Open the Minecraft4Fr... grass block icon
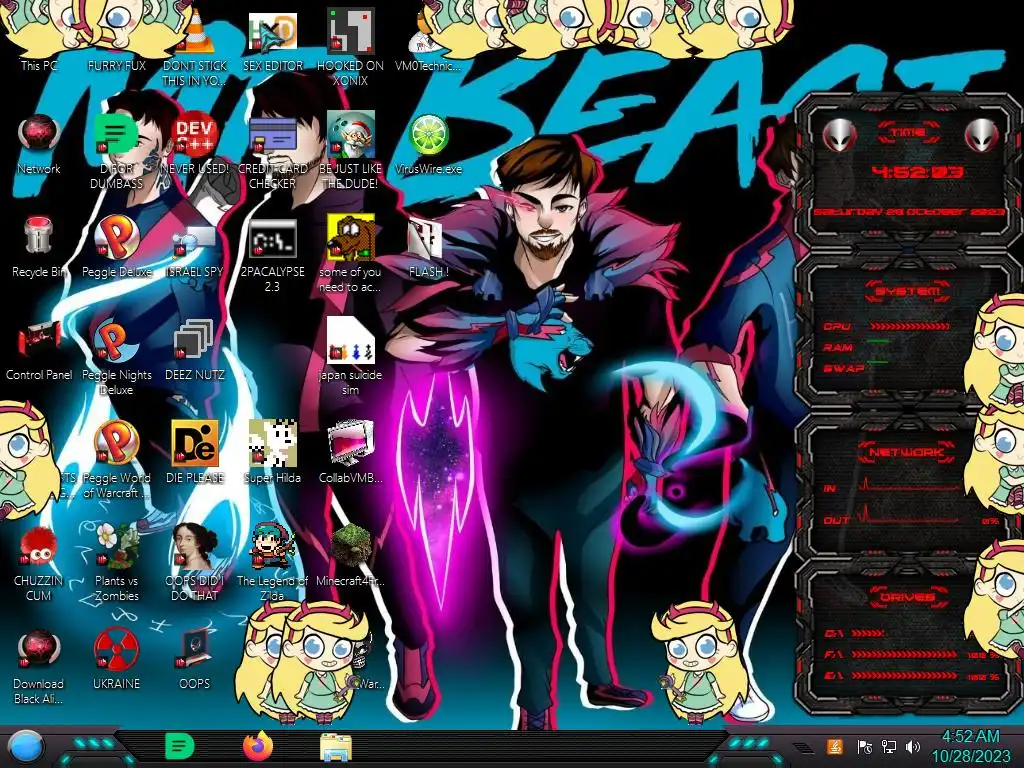The width and height of the screenshot is (1024, 768). [351, 545]
